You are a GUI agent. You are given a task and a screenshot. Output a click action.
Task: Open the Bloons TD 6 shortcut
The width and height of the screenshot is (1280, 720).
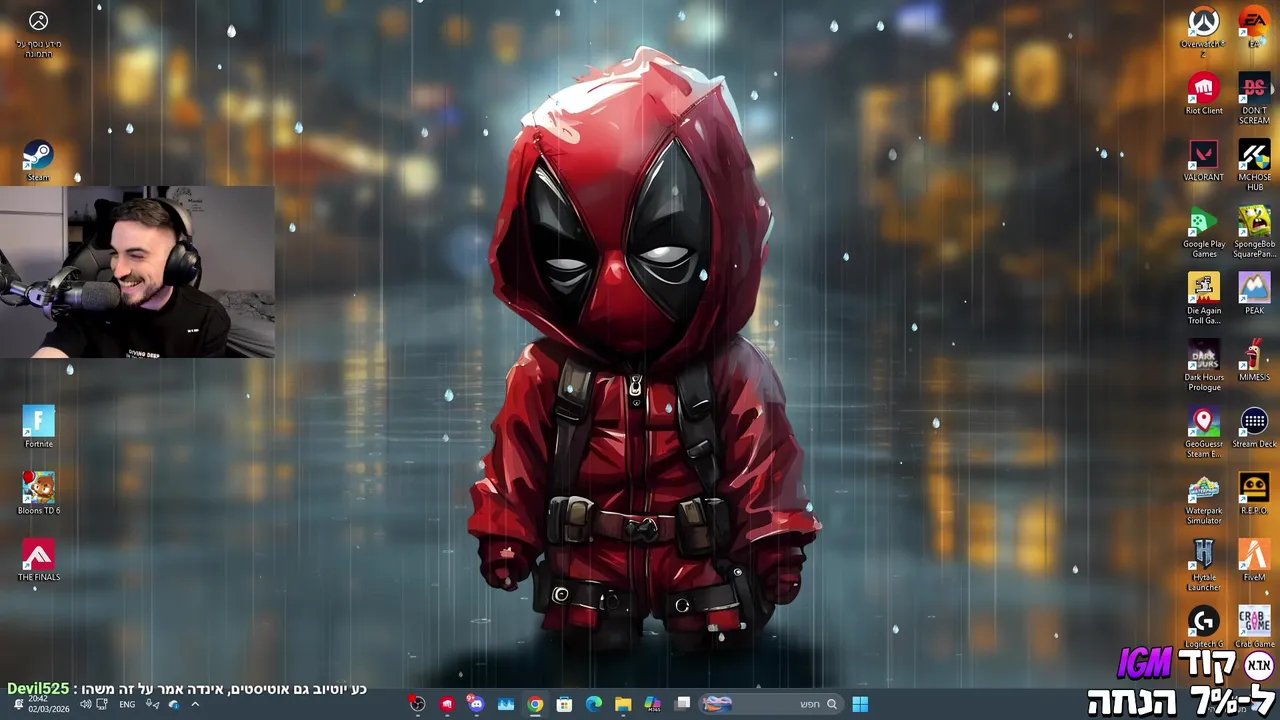tap(38, 493)
